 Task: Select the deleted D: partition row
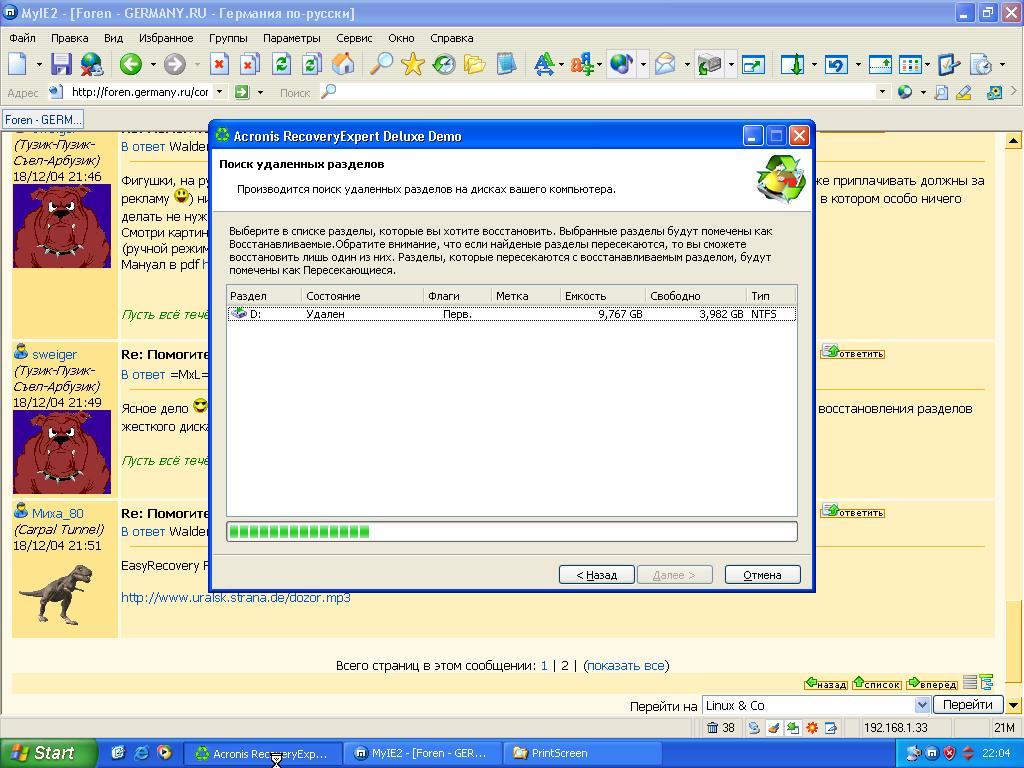tap(512, 314)
